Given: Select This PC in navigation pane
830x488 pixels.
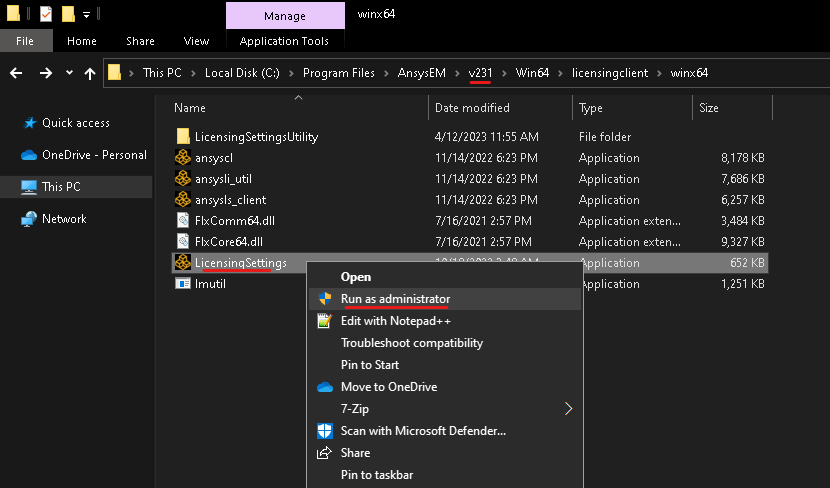Looking at the screenshot, I should coord(61,187).
